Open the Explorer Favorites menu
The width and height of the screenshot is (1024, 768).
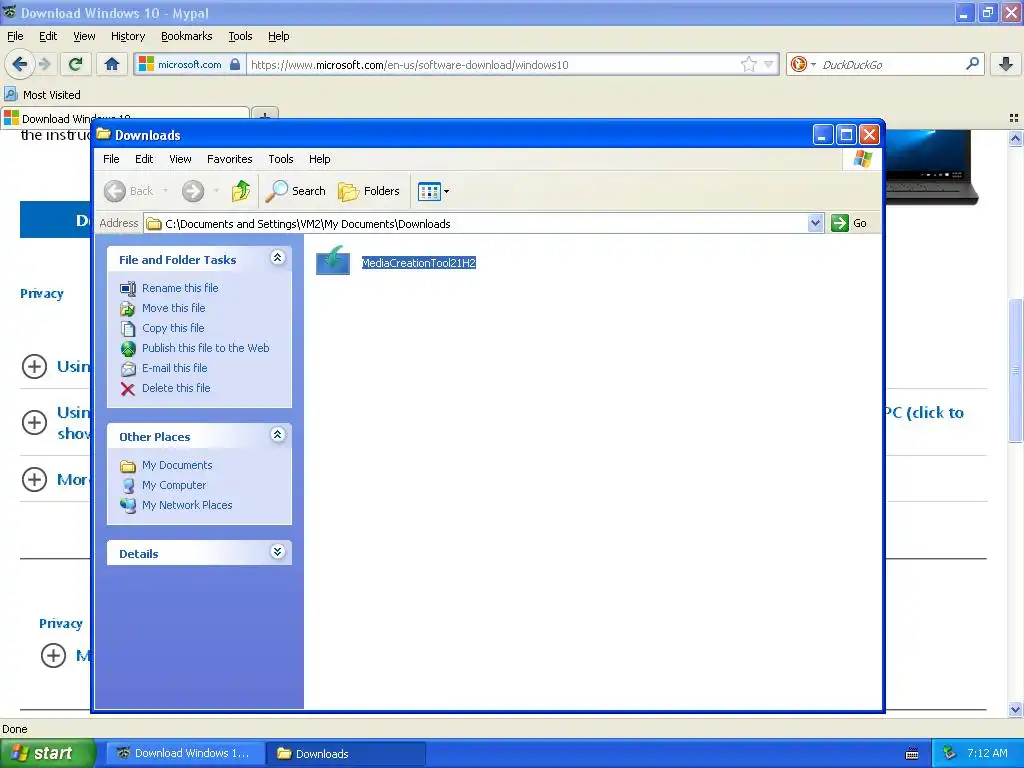click(x=229, y=159)
